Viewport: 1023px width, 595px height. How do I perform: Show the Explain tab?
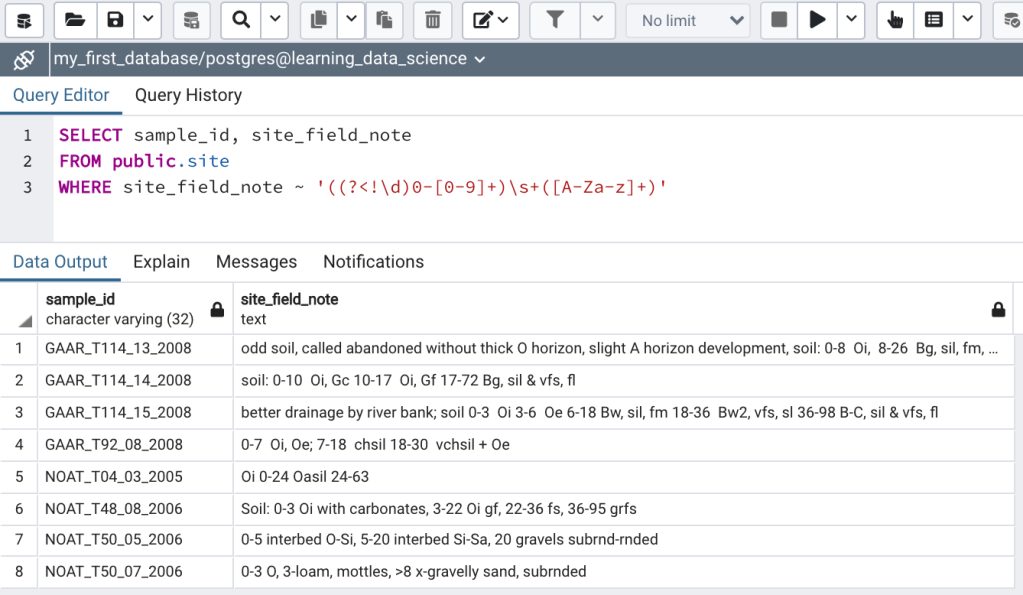161,262
